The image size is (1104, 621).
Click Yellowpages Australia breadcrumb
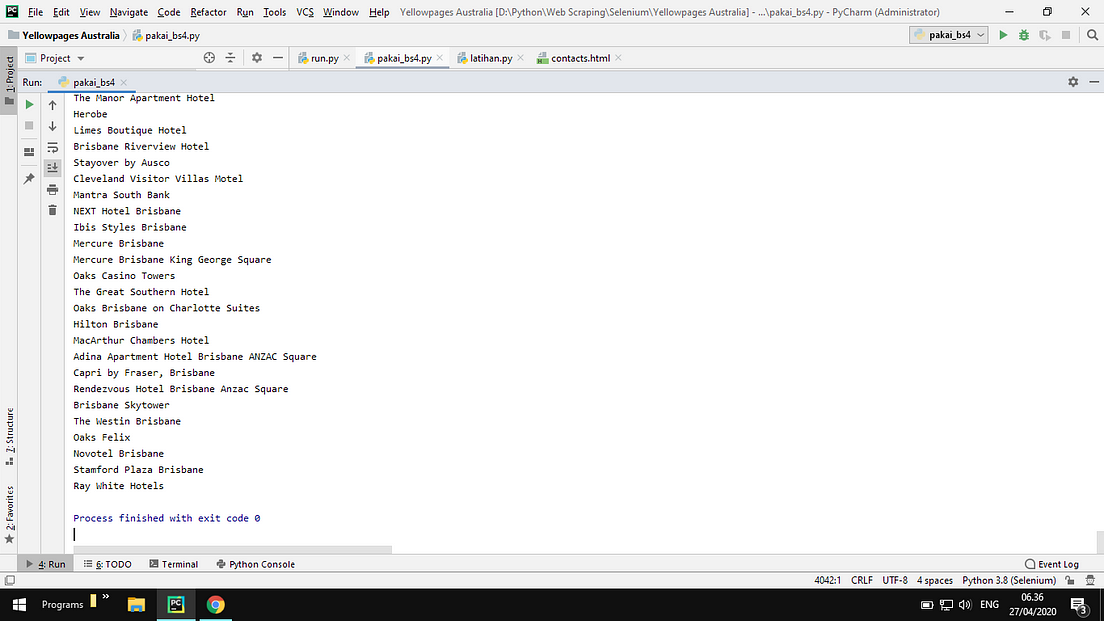click(x=63, y=35)
